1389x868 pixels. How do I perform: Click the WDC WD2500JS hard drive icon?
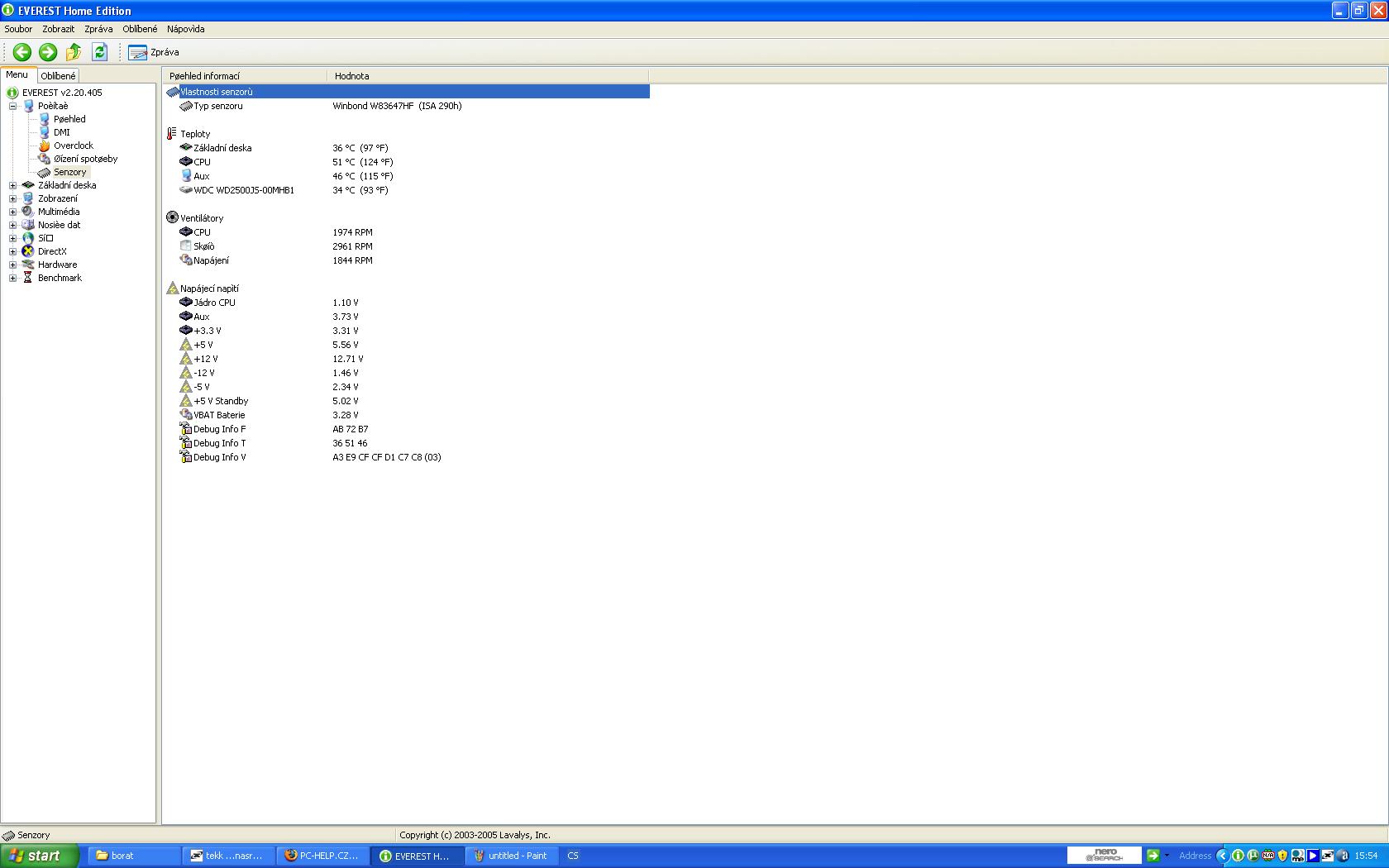(x=186, y=190)
